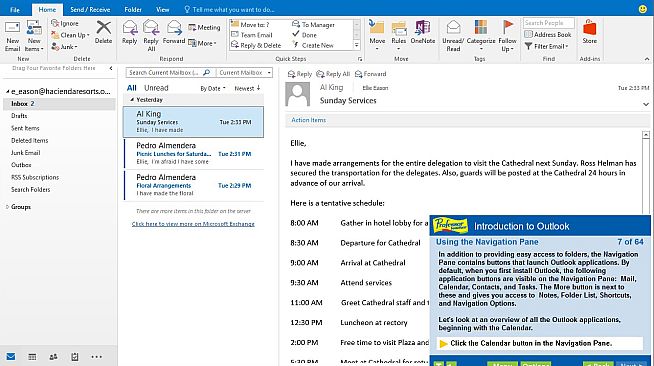Screen dimensions: 654x366
Task: Expand the Quick Steps gallery
Action: pos(357,45)
